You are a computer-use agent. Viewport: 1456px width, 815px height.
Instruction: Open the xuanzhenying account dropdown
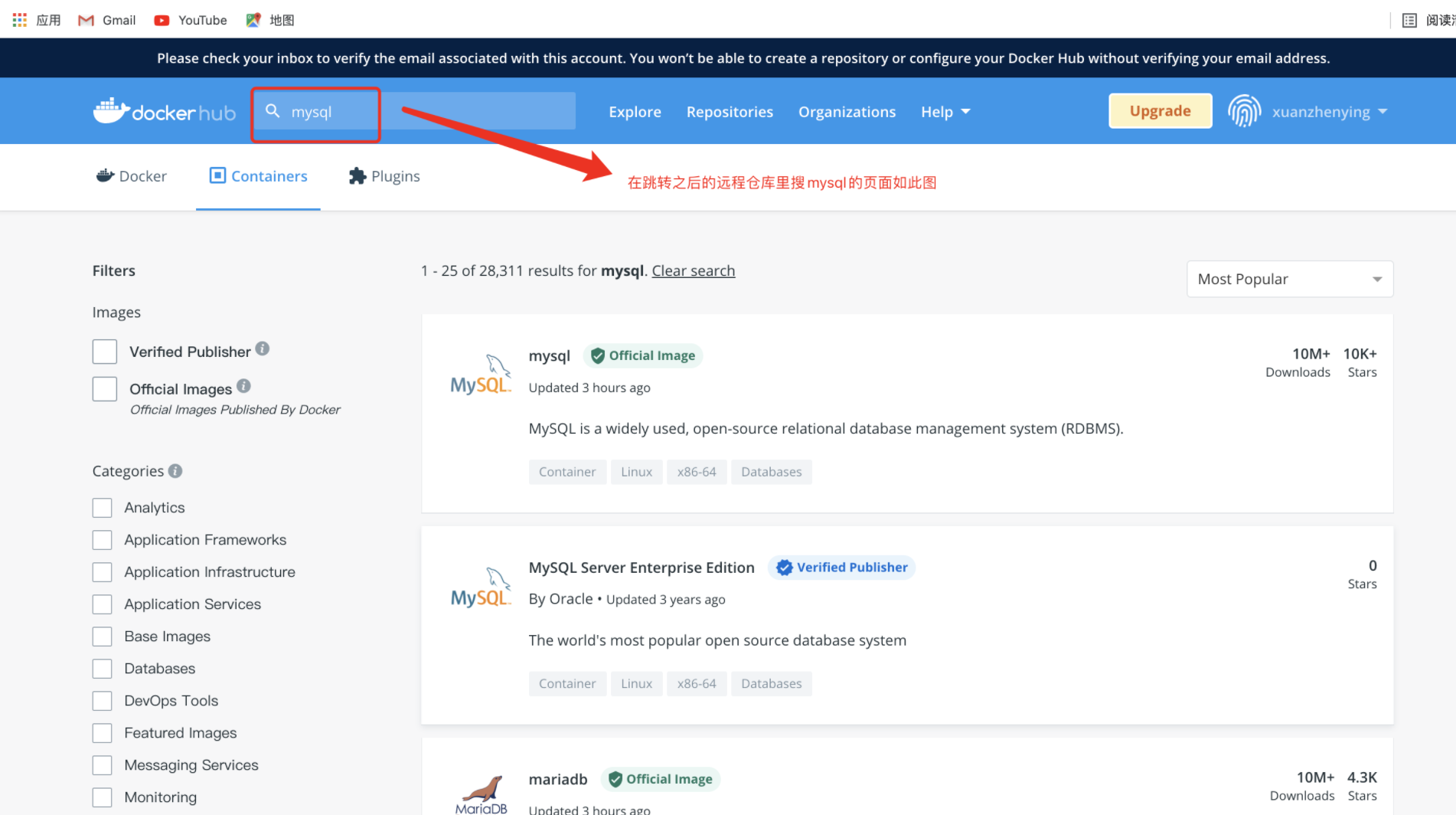(1330, 112)
